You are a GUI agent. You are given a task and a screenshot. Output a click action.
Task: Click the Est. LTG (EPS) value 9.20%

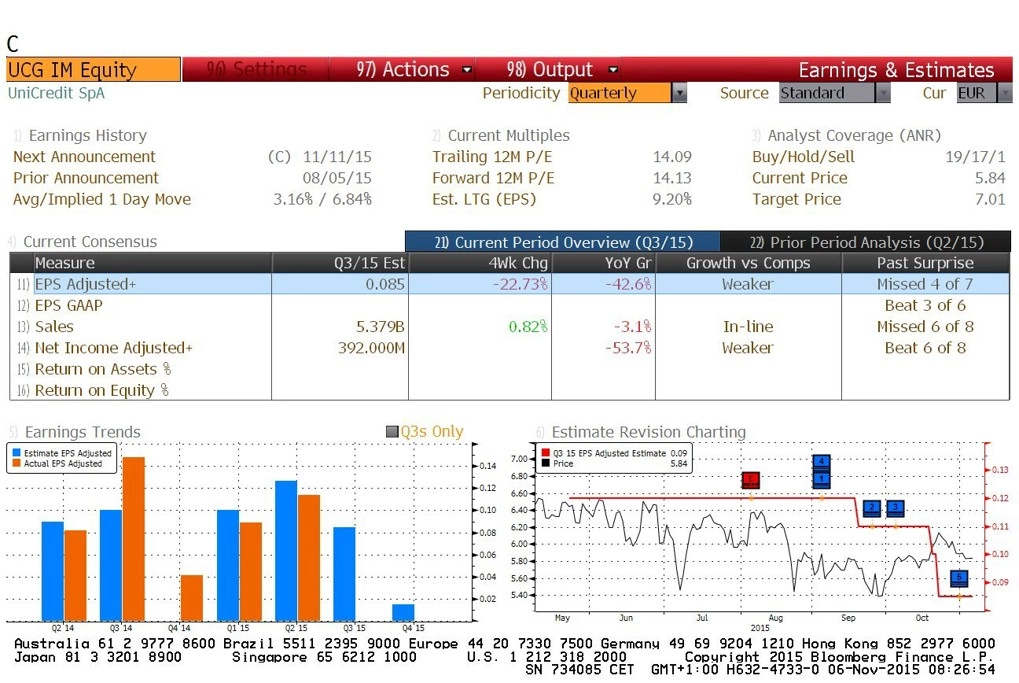pyautogui.click(x=672, y=199)
